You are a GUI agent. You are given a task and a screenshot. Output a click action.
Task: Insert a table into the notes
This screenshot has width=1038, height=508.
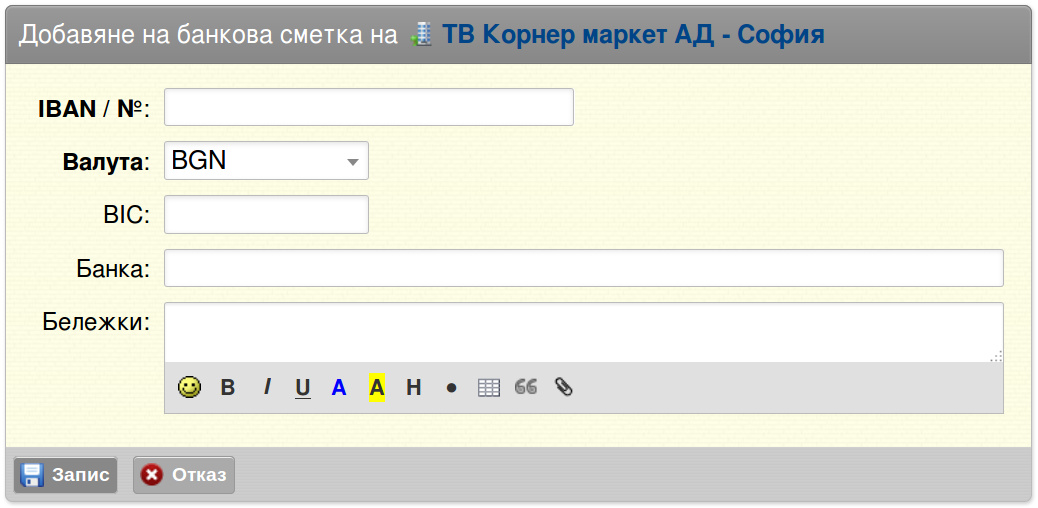(x=489, y=387)
